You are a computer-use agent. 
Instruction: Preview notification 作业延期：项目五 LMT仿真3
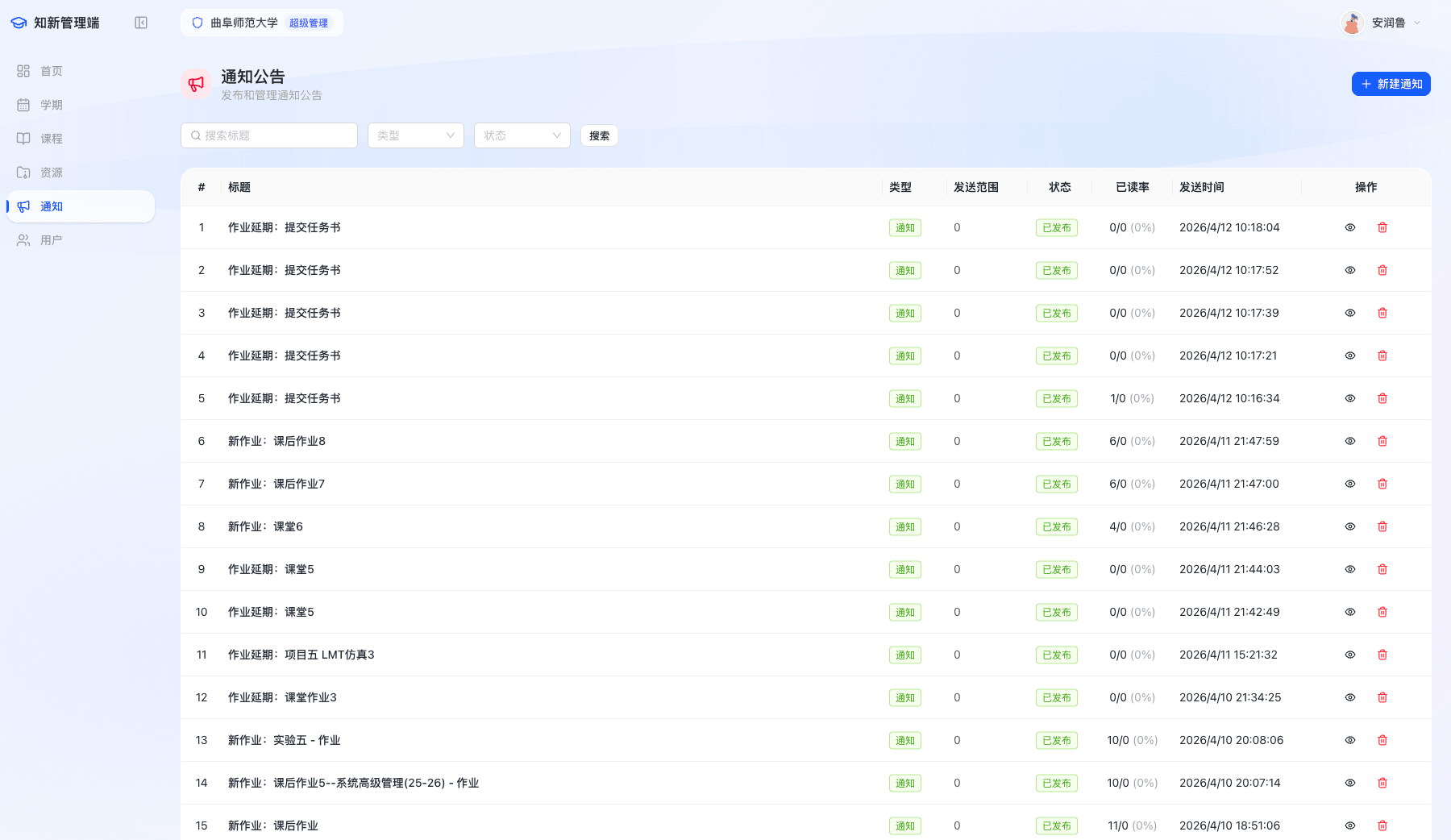pos(1350,655)
